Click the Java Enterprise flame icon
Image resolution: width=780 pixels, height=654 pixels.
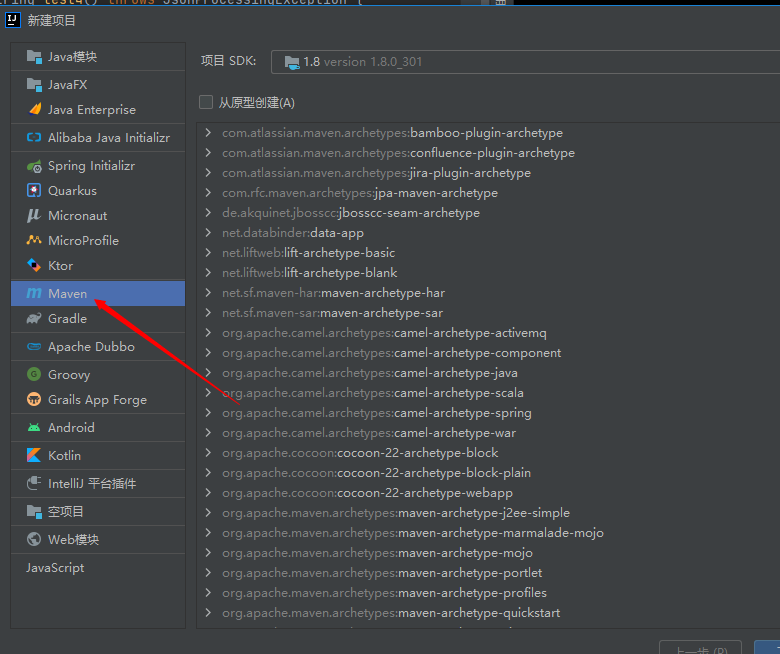click(34, 109)
